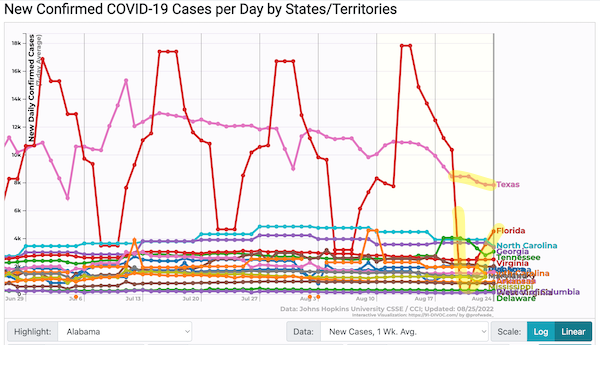This screenshot has width=600, height=386.
Task: Click the Highlight dropdown chevron arrow
Action: [x=187, y=331]
